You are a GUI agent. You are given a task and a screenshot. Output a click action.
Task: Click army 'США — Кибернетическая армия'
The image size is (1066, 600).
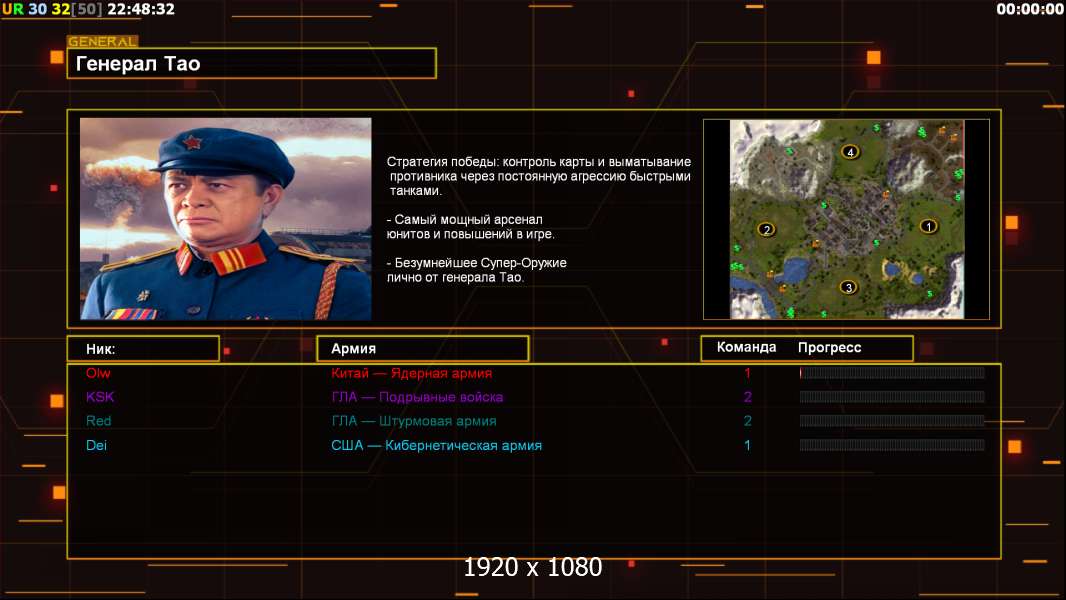pyautogui.click(x=436, y=445)
